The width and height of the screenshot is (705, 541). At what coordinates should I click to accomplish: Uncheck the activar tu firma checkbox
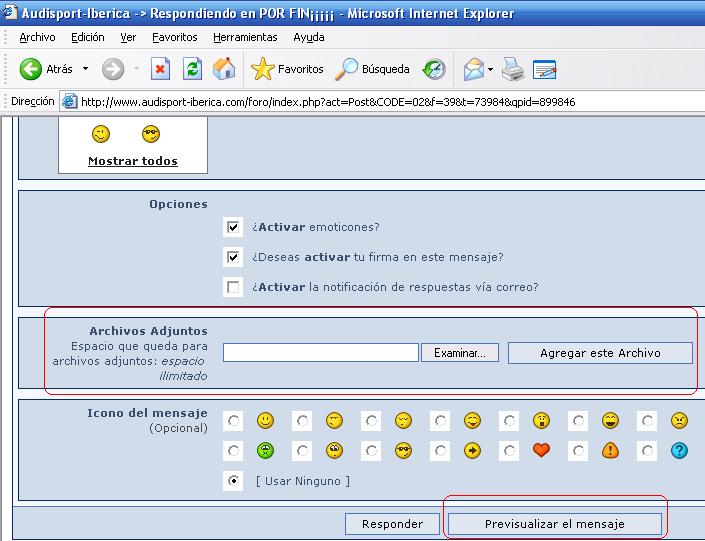tap(233, 257)
